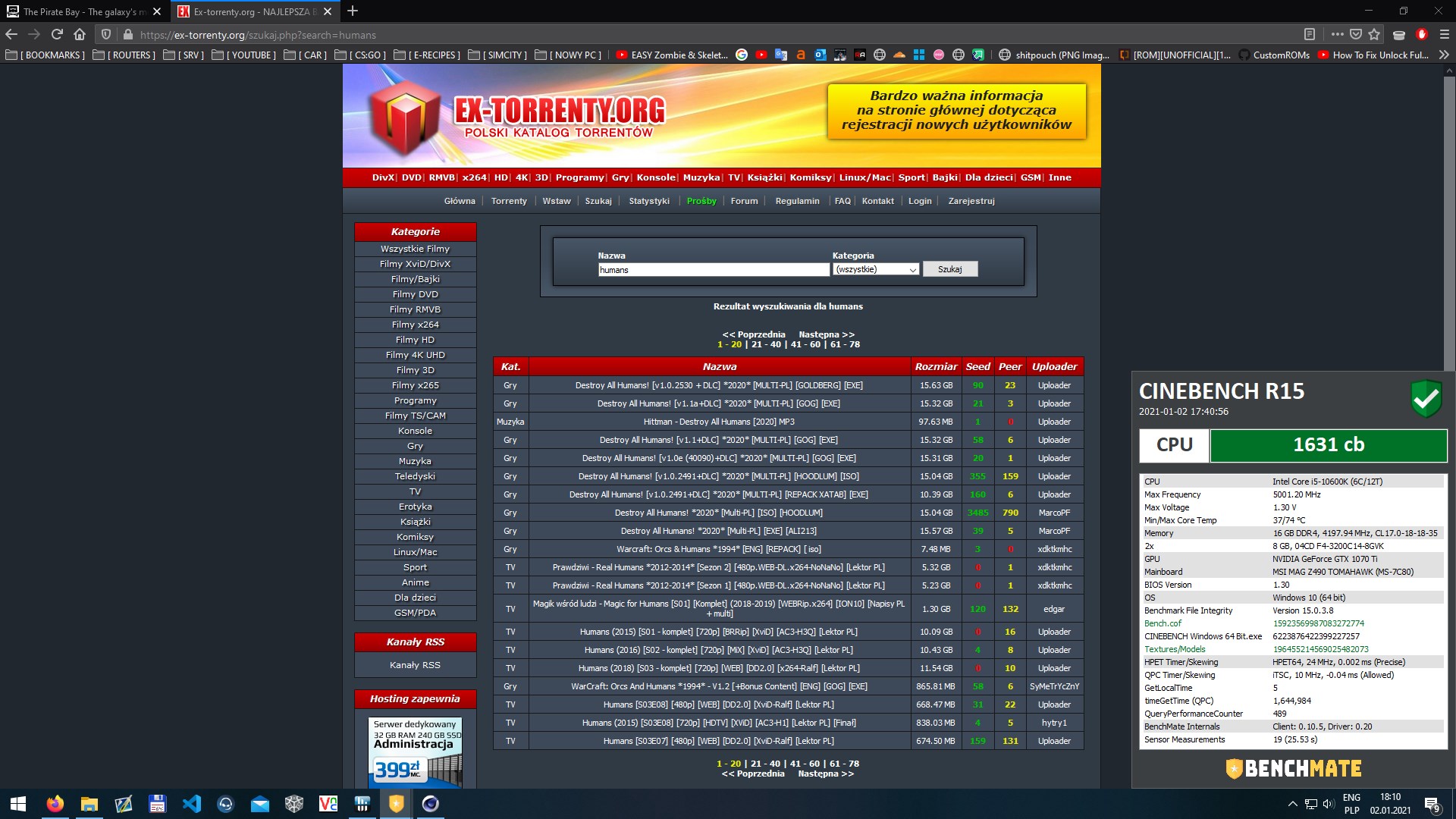The width and height of the screenshot is (1456, 819).
Task: Open the GitHub CustomROMs bookmark
Action: click(x=1274, y=55)
